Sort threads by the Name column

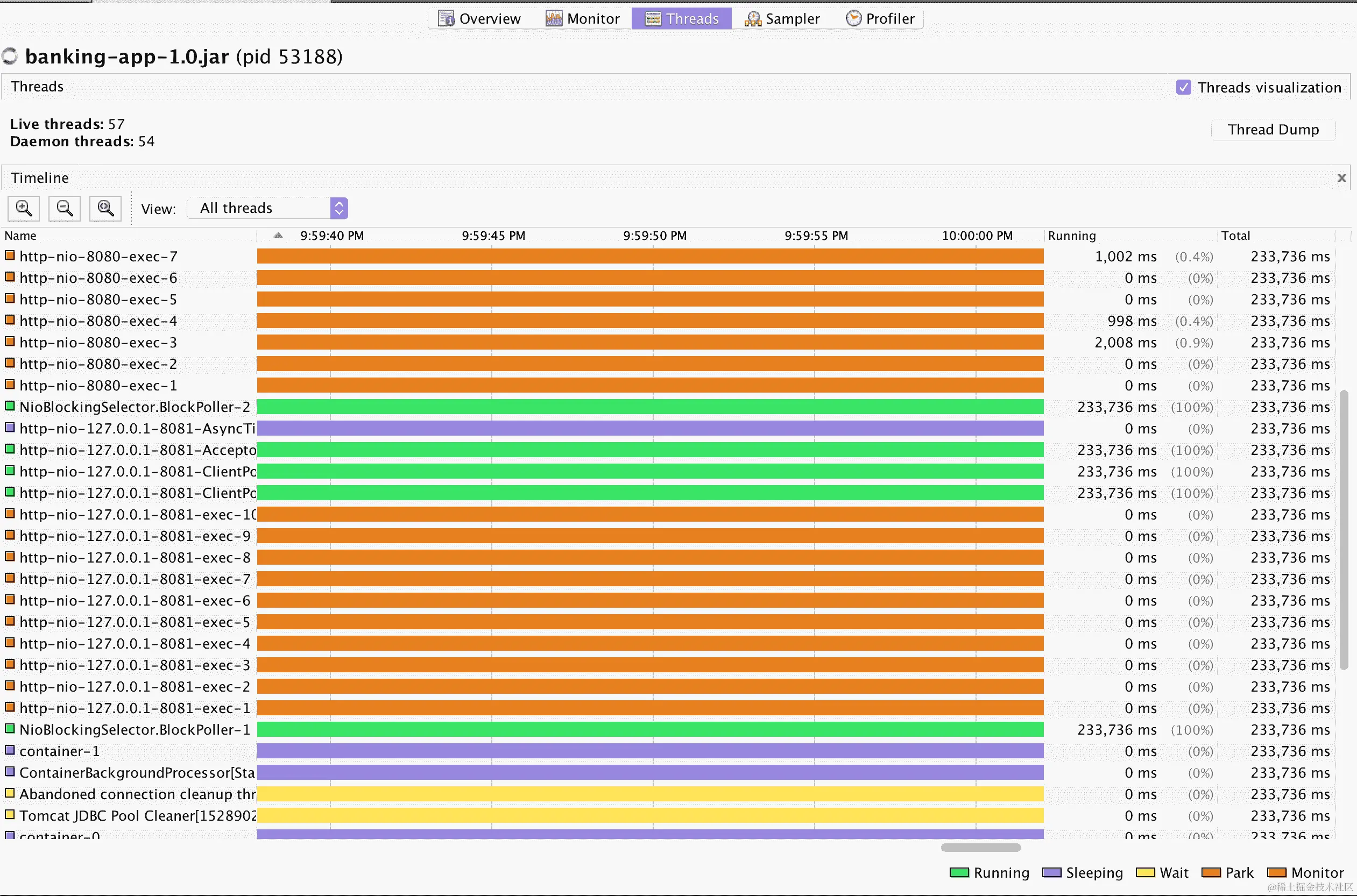click(x=20, y=236)
